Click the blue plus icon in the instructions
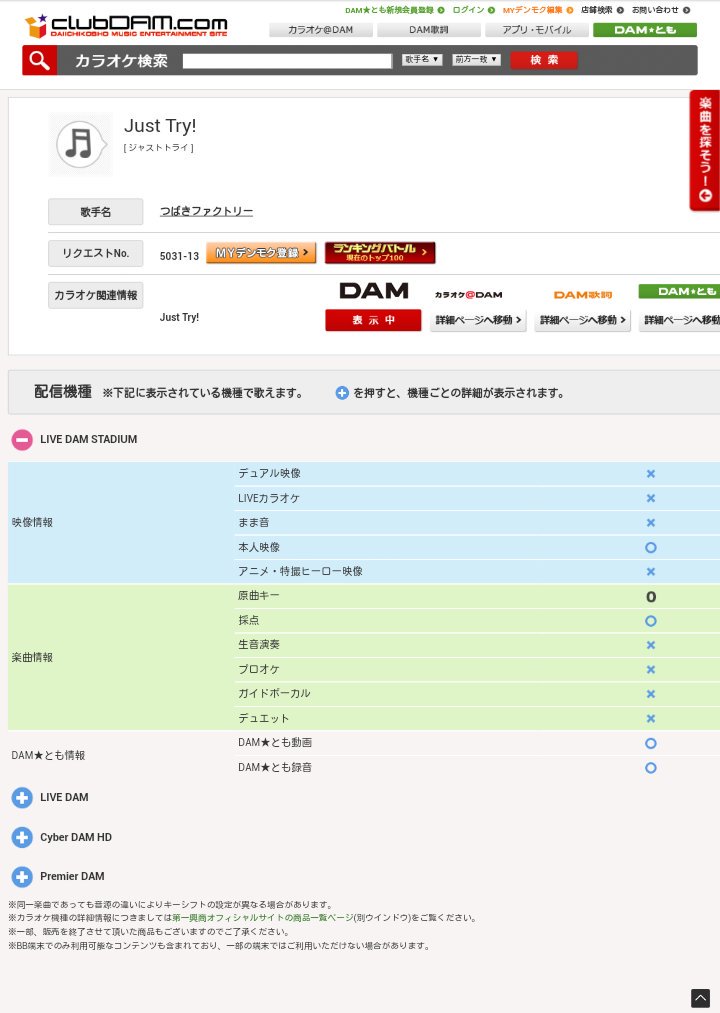Viewport: 720px width, 1013px height. point(342,393)
